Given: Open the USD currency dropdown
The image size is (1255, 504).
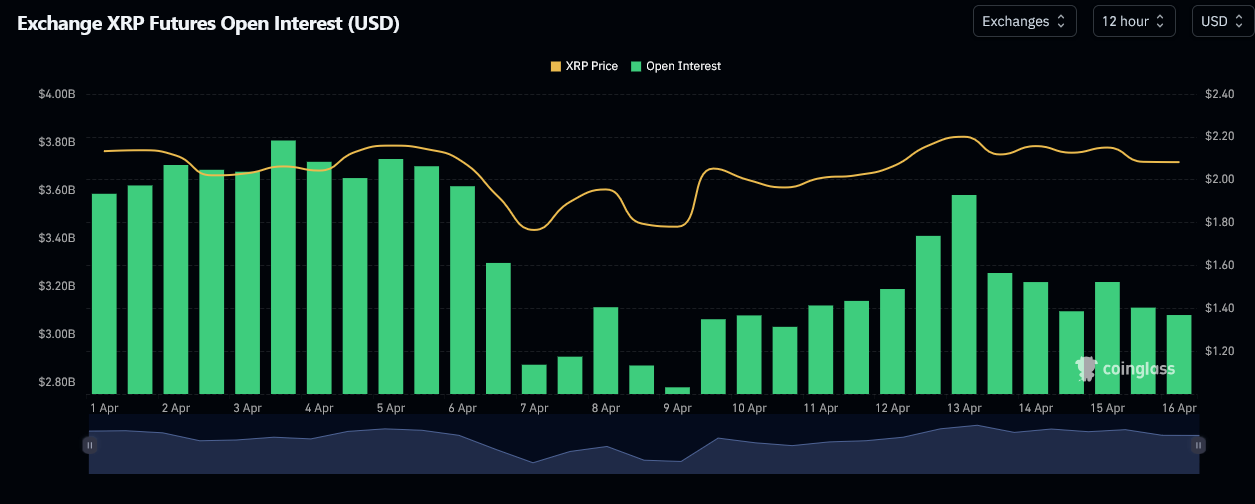Looking at the screenshot, I should tap(1222, 21).
